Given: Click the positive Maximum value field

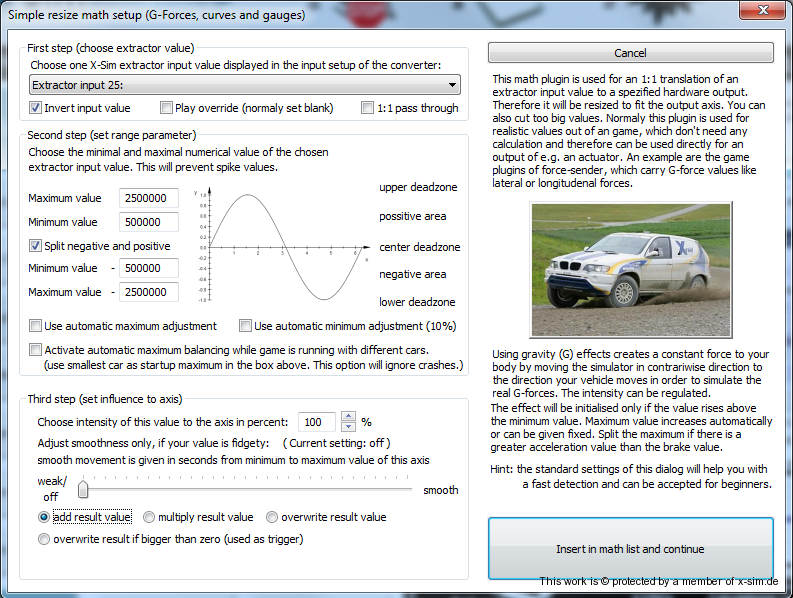Looking at the screenshot, I should 148,198.
